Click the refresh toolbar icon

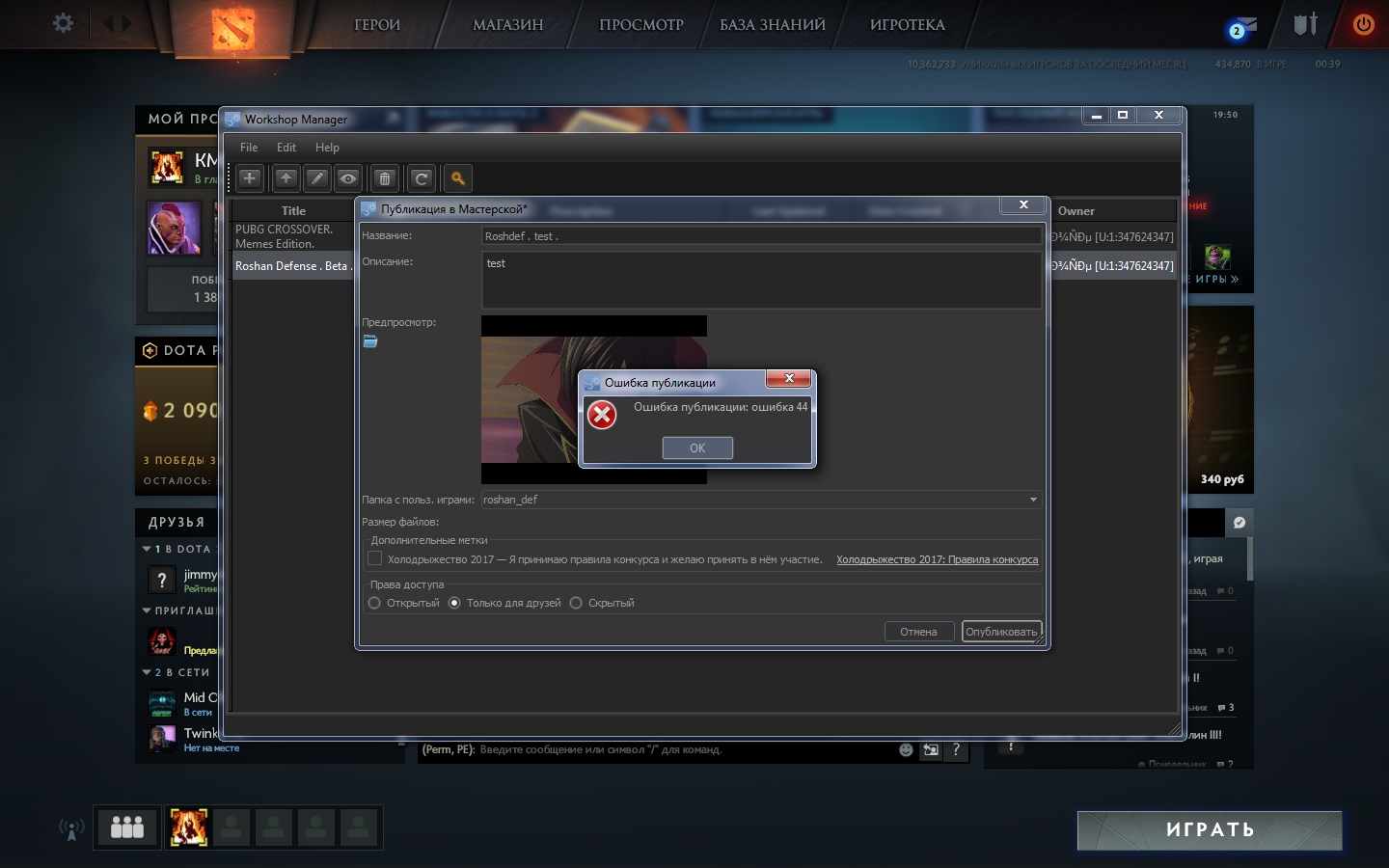point(422,178)
